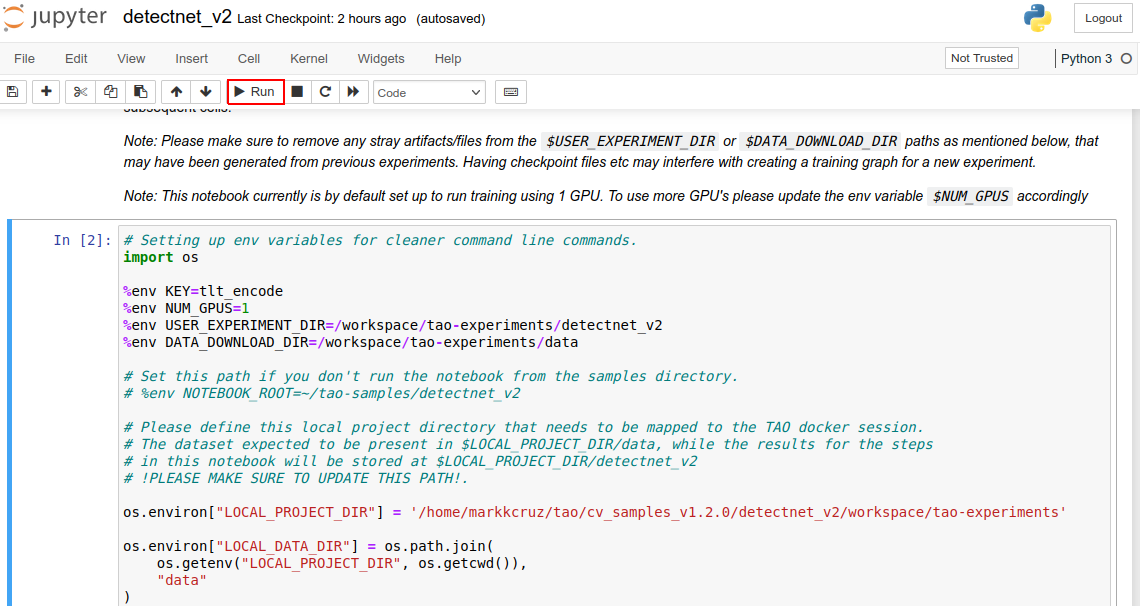Click the Jupyter logo
This screenshot has height=606, width=1140.
click(55, 17)
